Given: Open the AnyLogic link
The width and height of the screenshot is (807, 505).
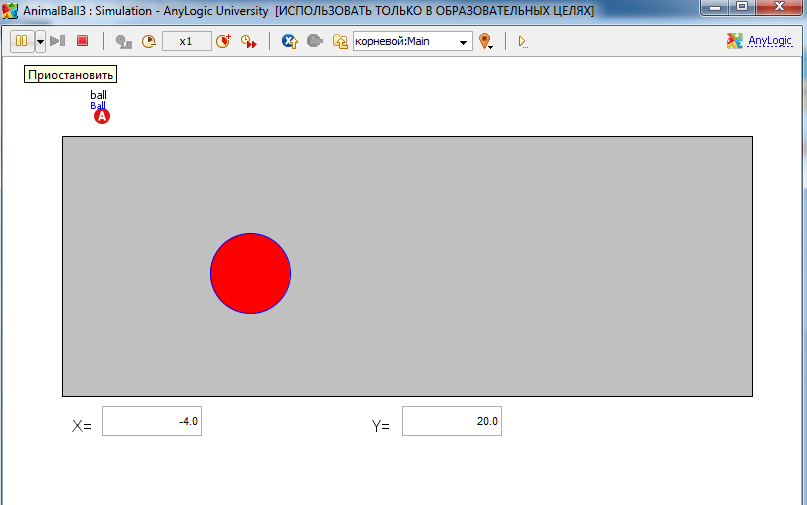Looking at the screenshot, I should point(769,41).
